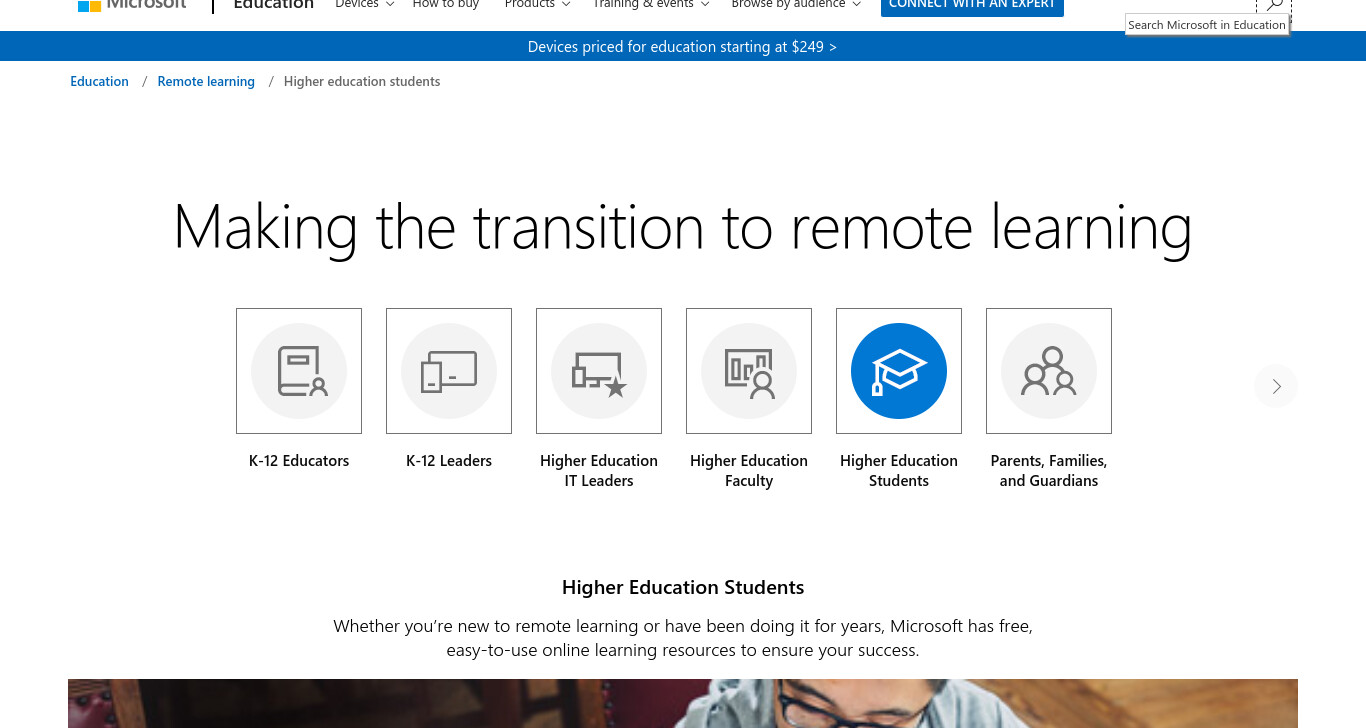Viewport: 1366px width, 728px height.
Task: Click the Education site title
Action: tap(274, 5)
